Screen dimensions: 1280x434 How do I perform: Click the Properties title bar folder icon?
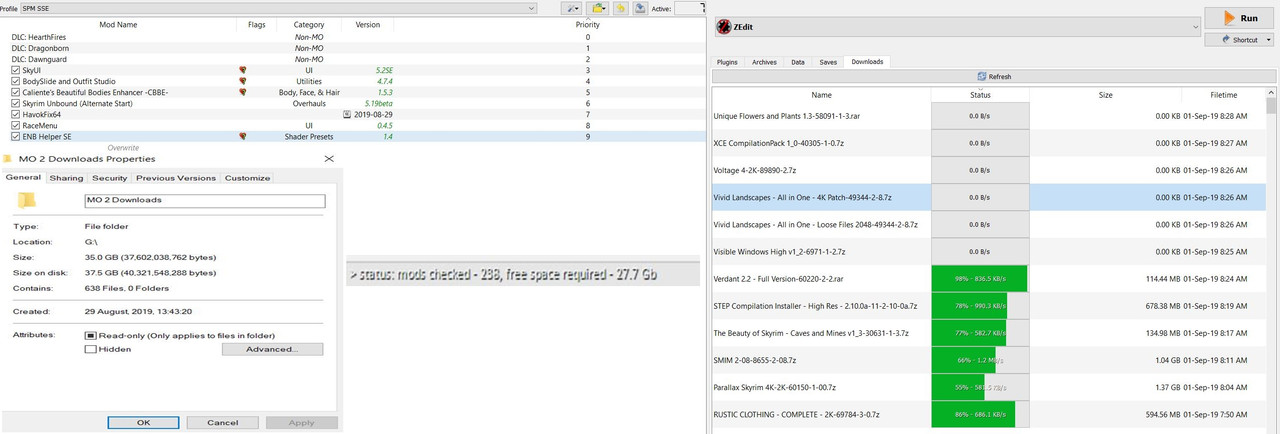coord(8,158)
